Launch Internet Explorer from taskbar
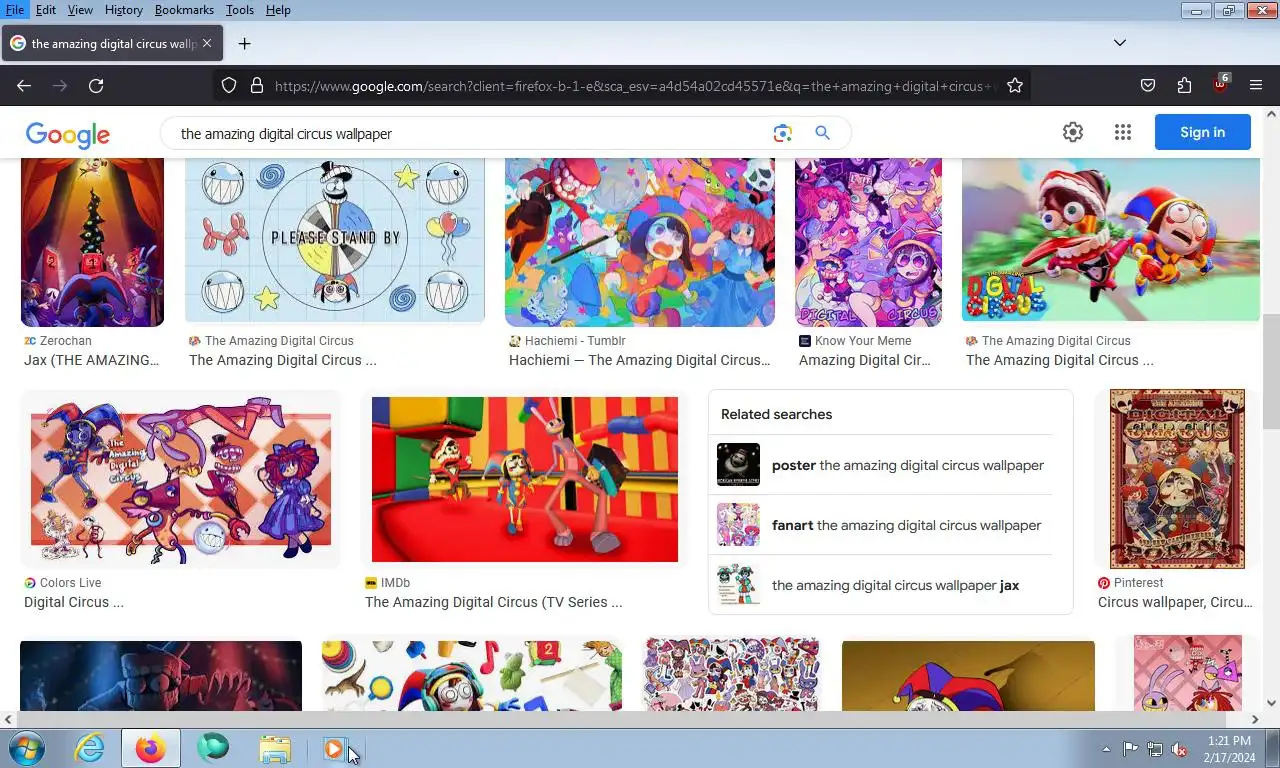 coord(89,748)
